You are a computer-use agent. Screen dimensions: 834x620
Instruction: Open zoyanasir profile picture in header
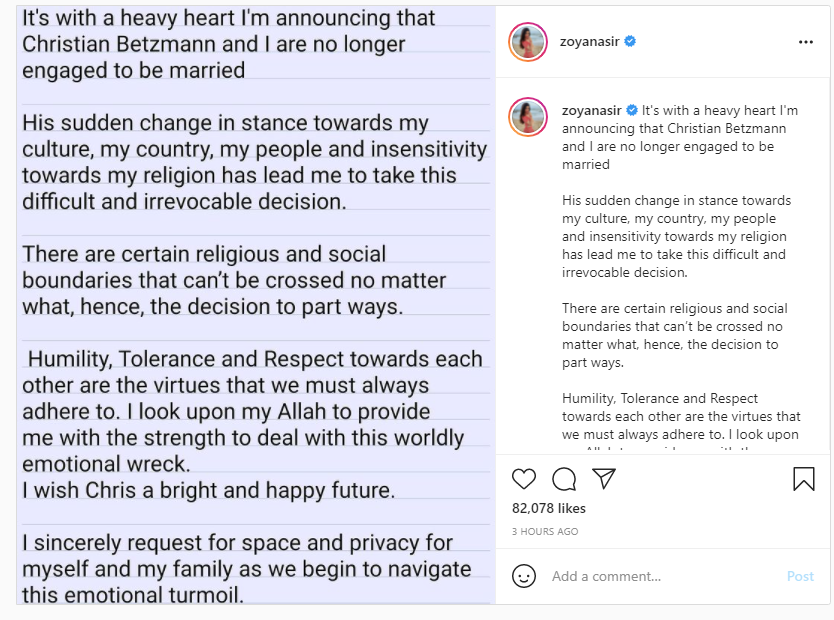tap(528, 42)
